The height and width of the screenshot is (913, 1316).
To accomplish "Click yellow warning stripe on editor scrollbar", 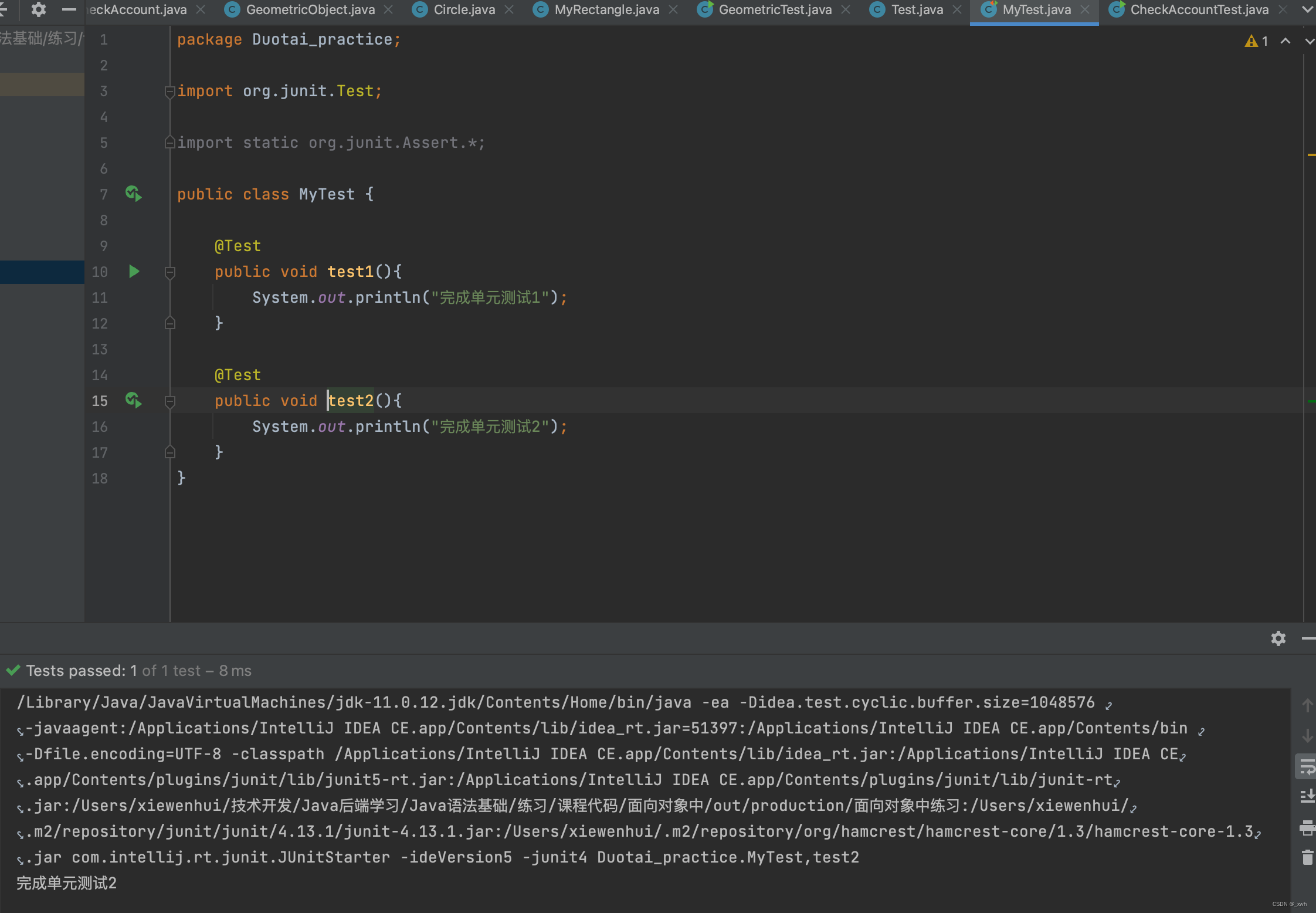I will [1311, 155].
